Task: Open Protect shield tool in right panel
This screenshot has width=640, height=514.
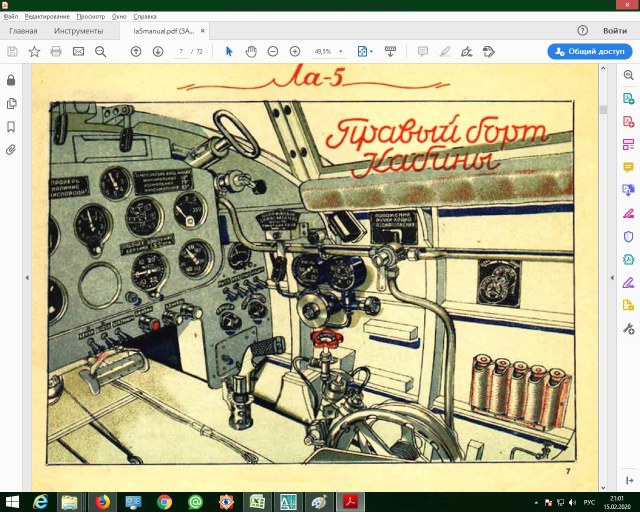Action: 629,237
